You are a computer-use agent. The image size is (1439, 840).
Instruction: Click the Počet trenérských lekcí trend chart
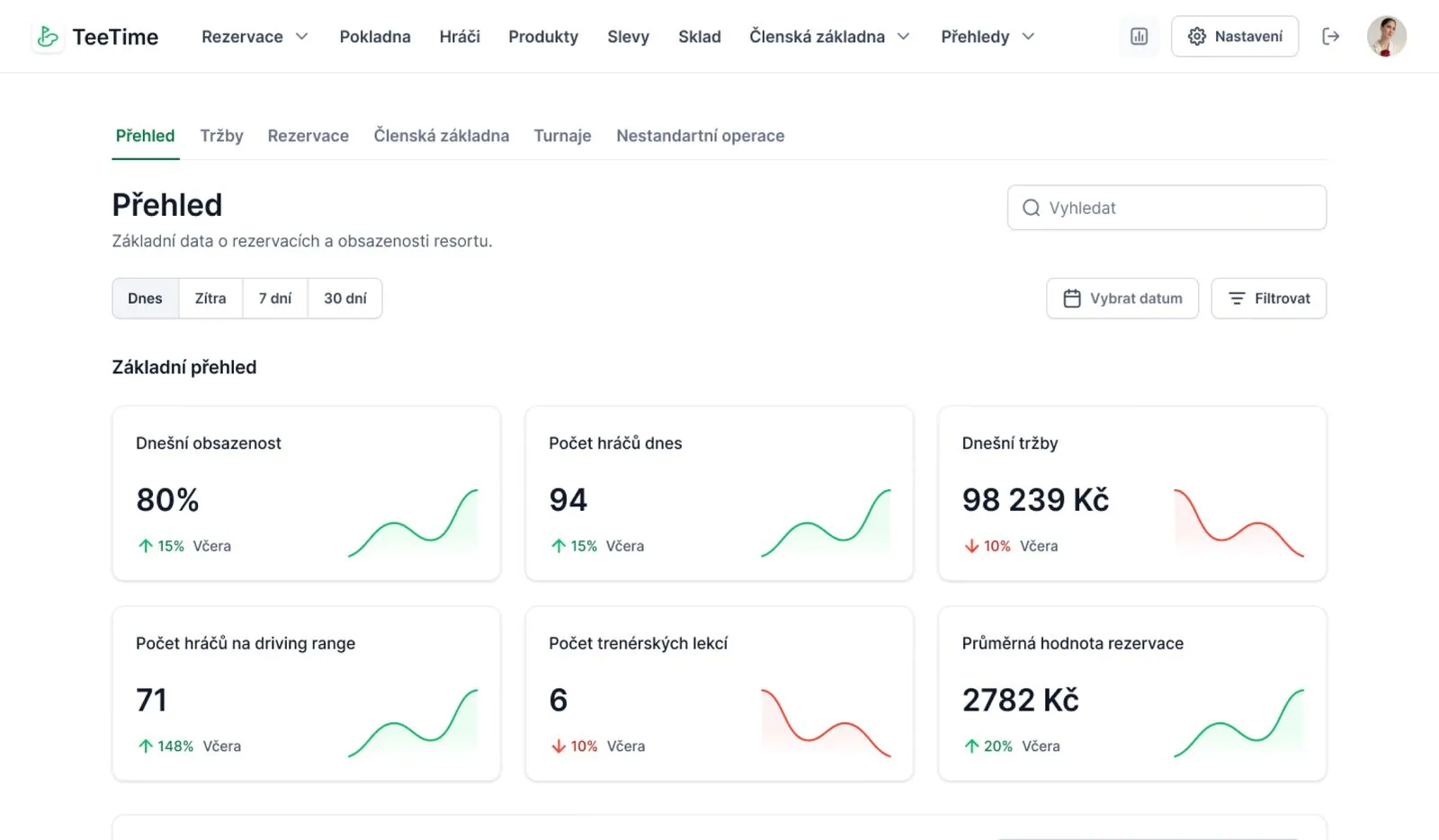pyautogui.click(x=827, y=723)
